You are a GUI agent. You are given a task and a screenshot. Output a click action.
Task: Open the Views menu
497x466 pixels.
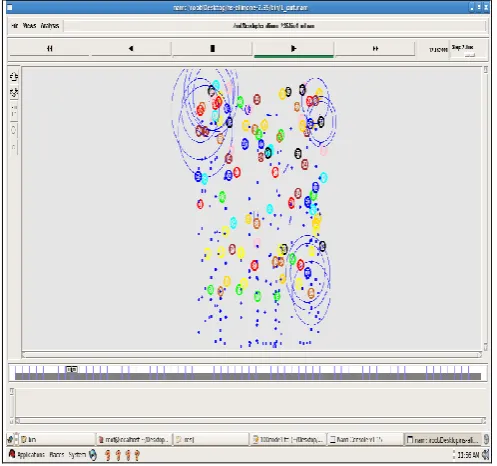click(29, 26)
